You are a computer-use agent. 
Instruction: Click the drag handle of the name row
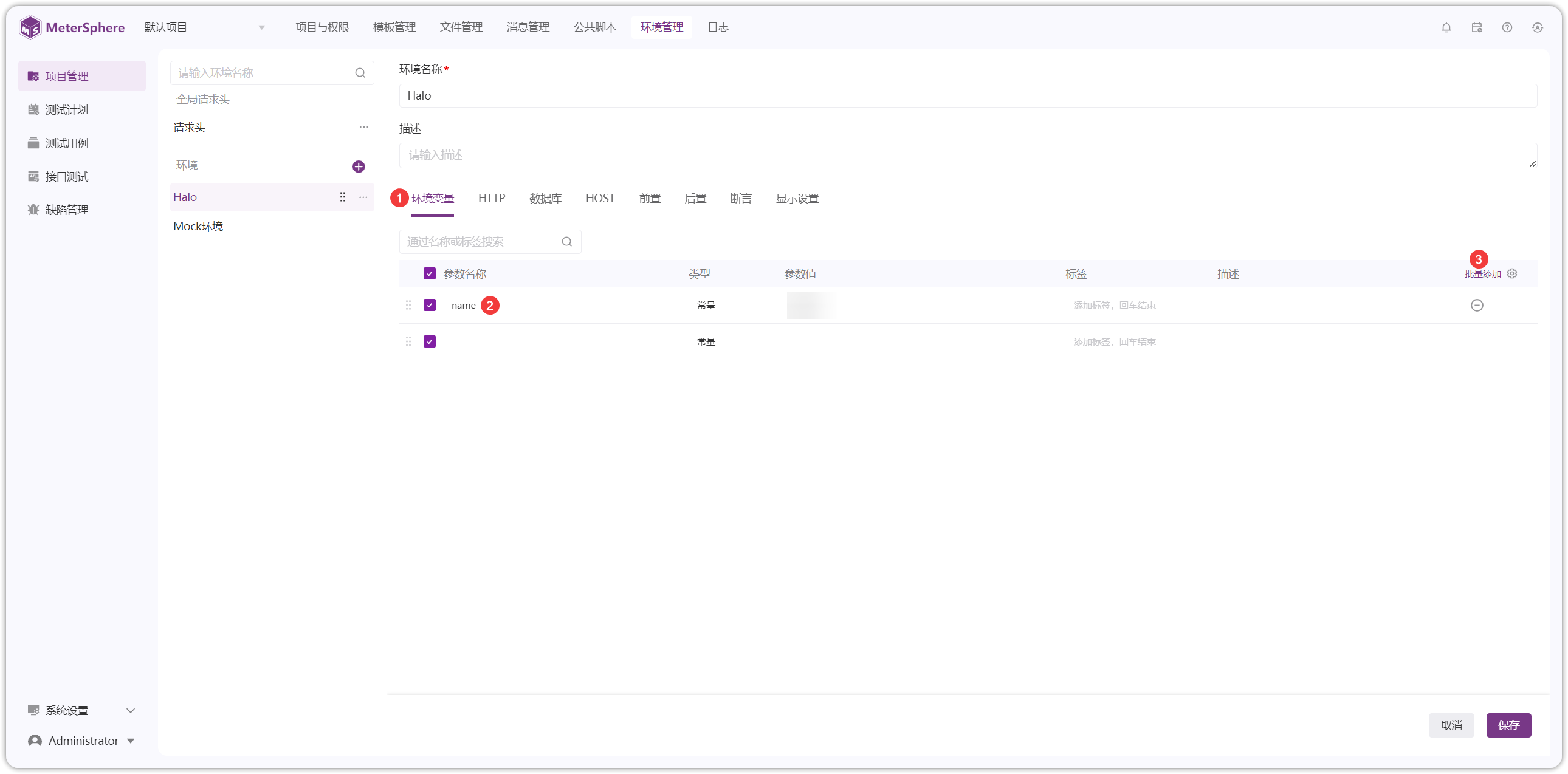pos(408,306)
